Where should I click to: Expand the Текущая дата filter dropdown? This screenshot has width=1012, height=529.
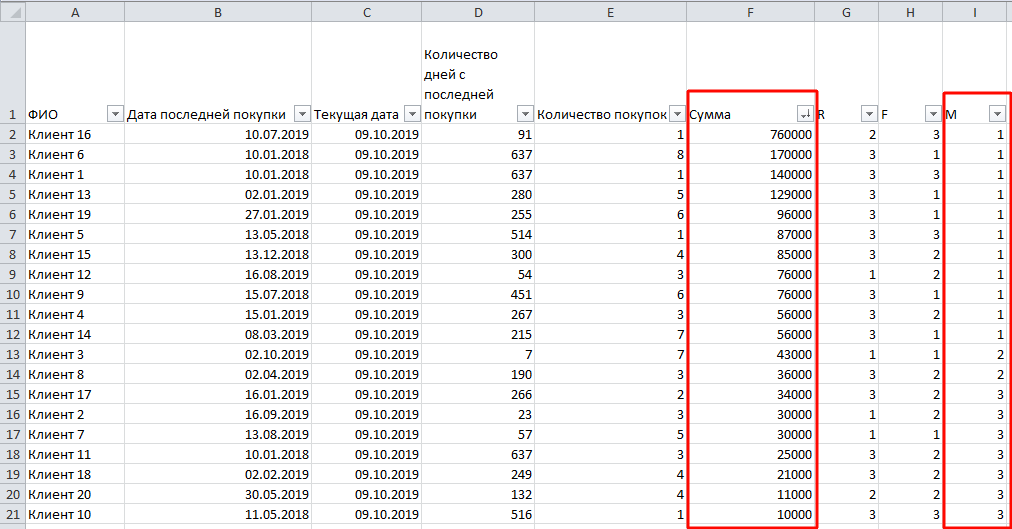point(411,114)
